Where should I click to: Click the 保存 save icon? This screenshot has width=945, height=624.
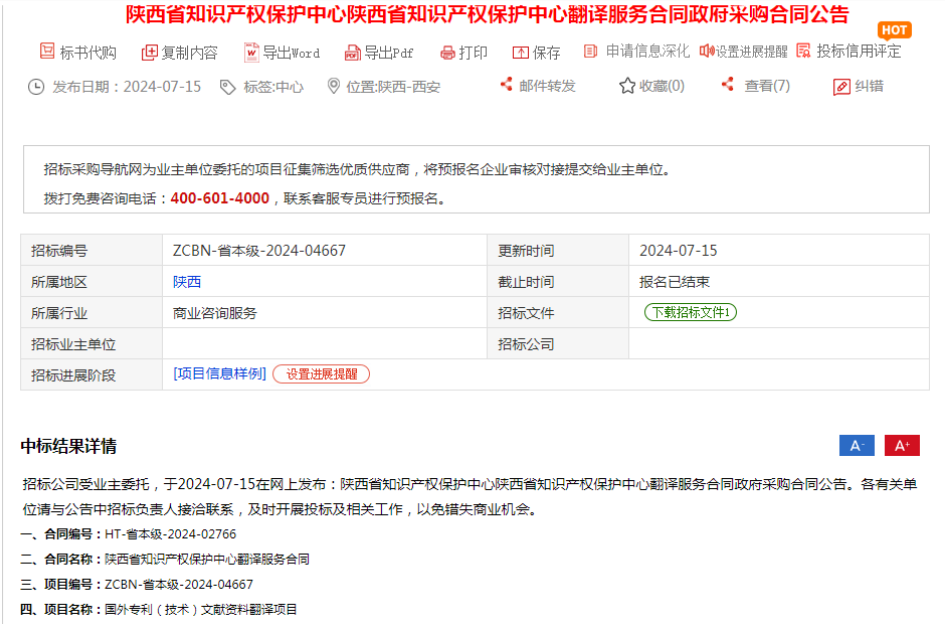pos(520,53)
